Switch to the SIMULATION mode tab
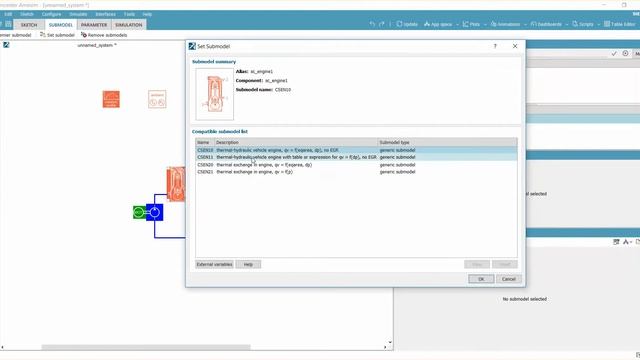 coord(129,25)
